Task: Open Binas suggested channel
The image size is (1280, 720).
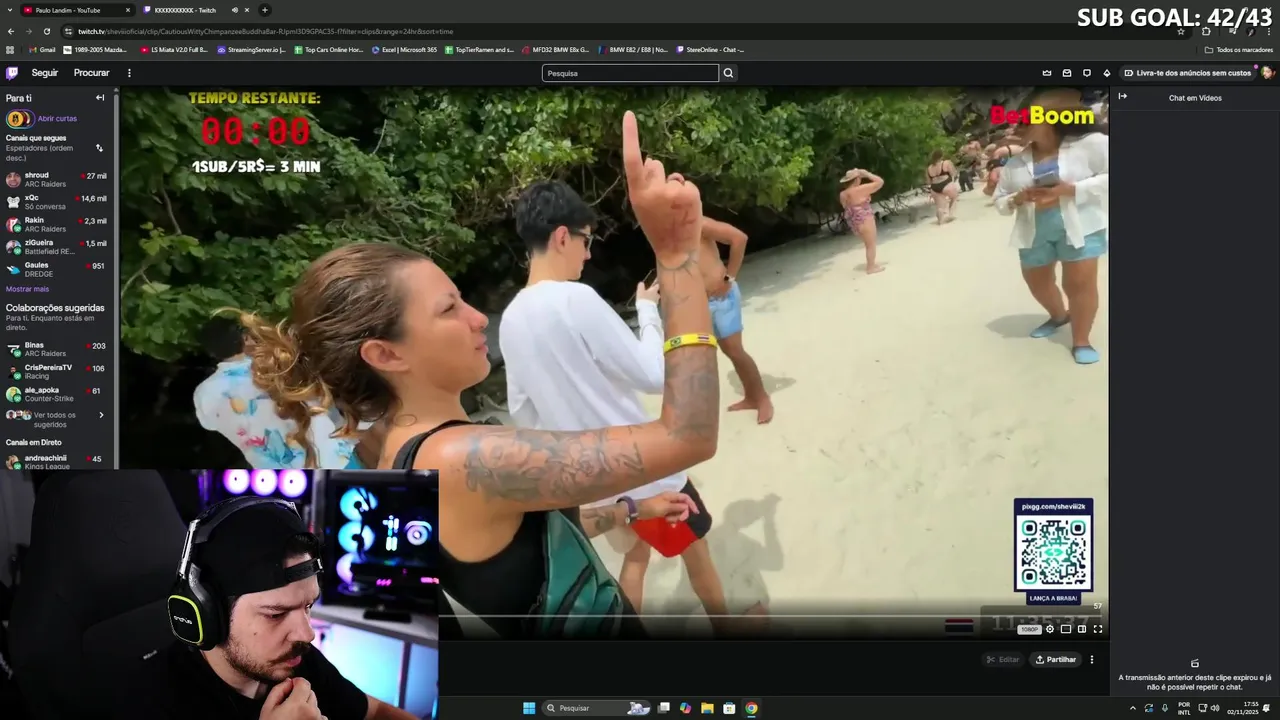Action: click(56, 349)
